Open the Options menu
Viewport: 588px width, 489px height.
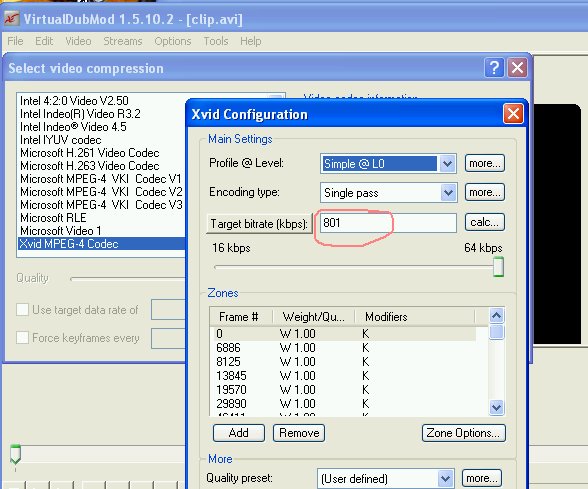(x=172, y=41)
